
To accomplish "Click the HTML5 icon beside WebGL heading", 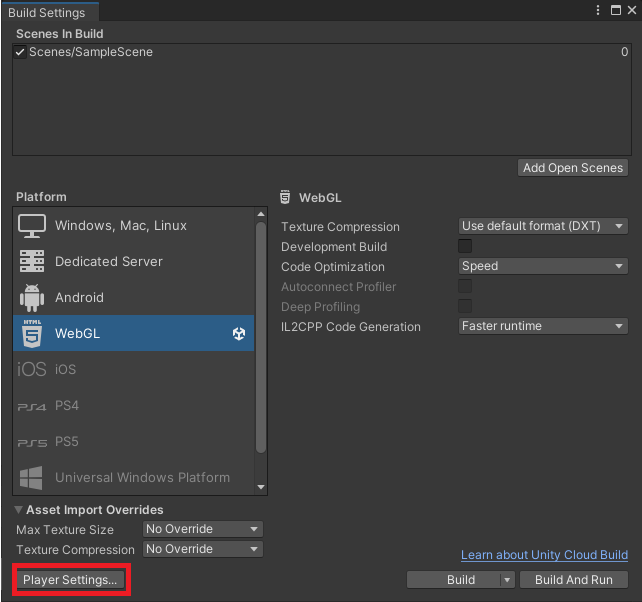I will point(285,197).
